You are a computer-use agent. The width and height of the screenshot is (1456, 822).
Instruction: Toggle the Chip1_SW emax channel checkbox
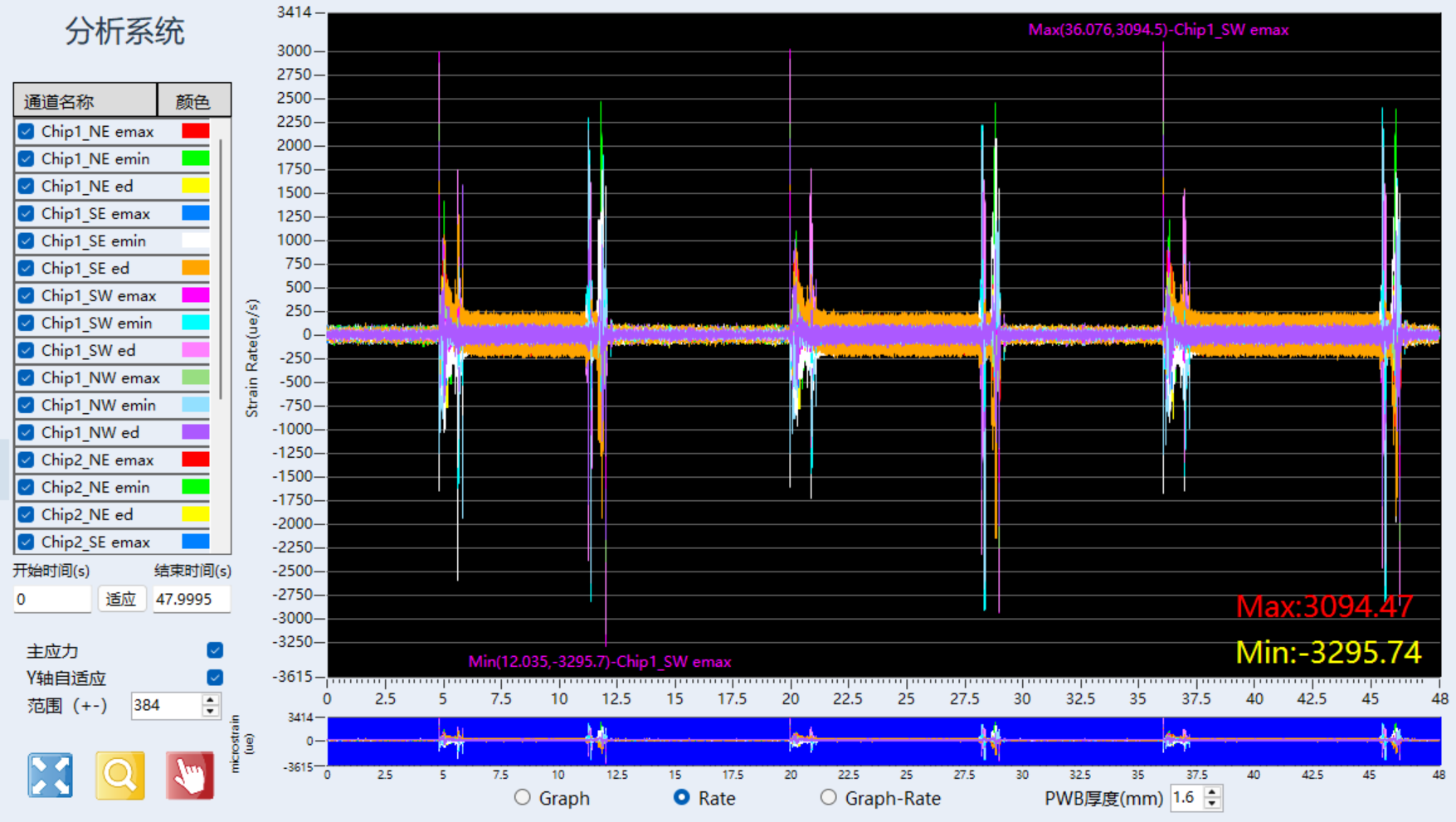(x=27, y=295)
